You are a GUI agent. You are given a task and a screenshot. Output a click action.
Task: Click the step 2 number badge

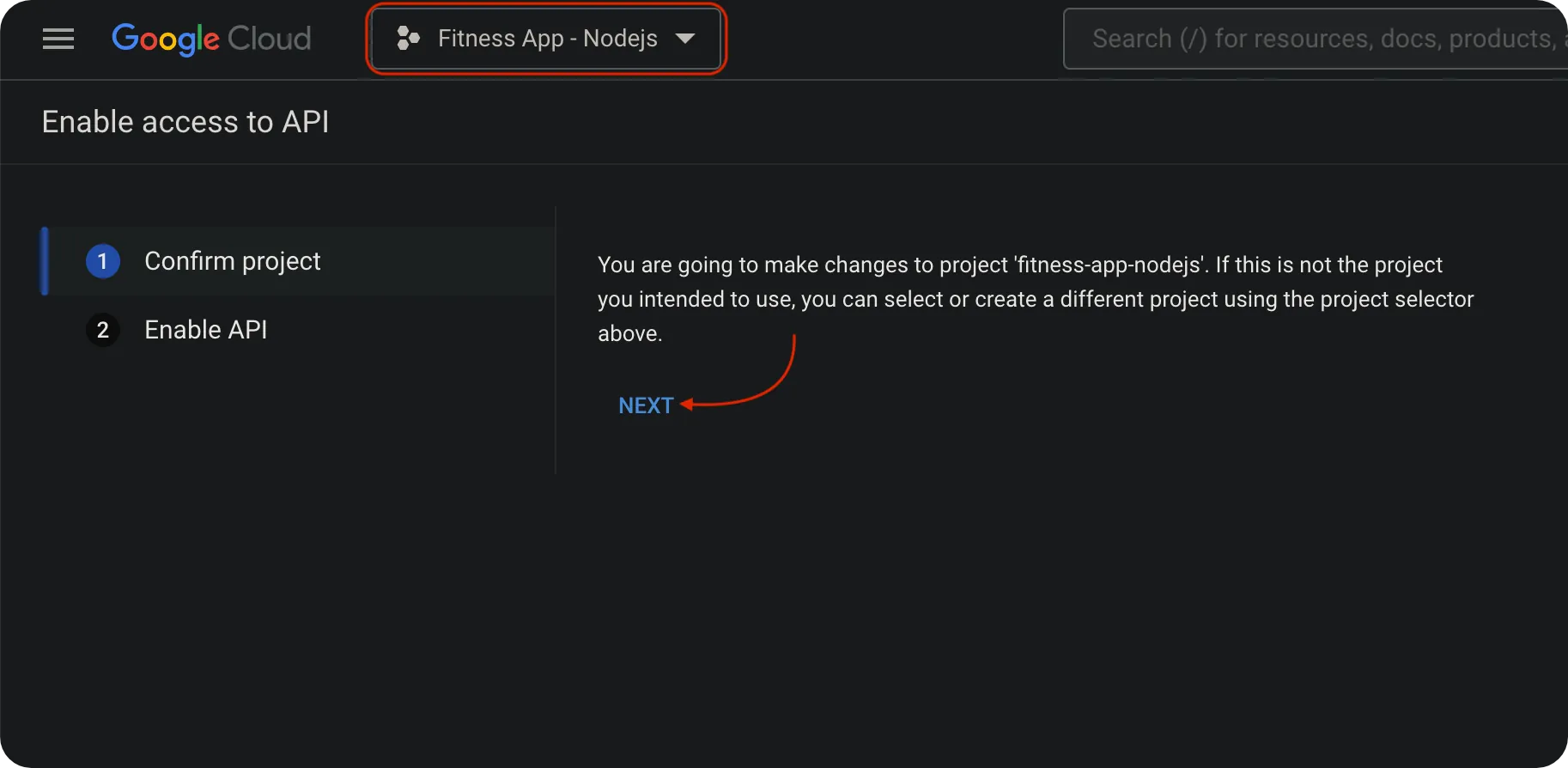[x=103, y=330]
